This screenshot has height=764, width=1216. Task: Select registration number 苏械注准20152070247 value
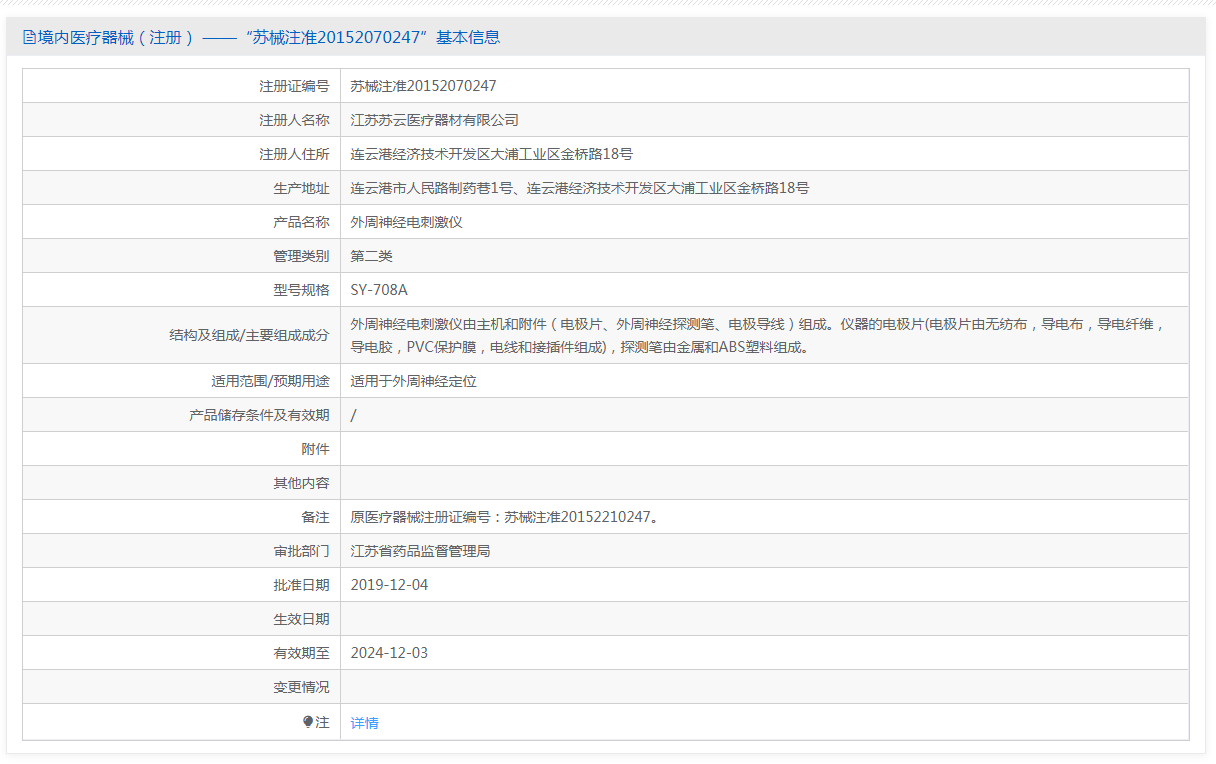point(424,86)
